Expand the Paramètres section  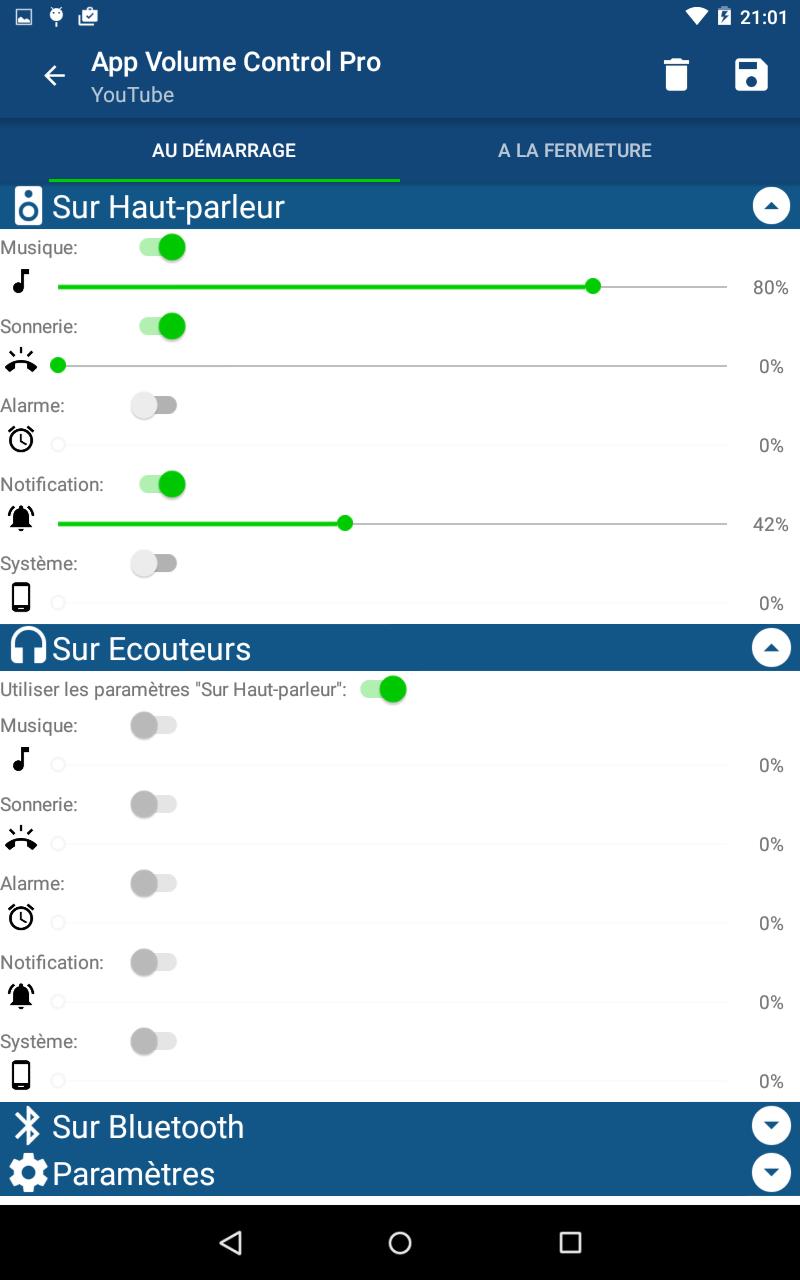click(x=771, y=1172)
